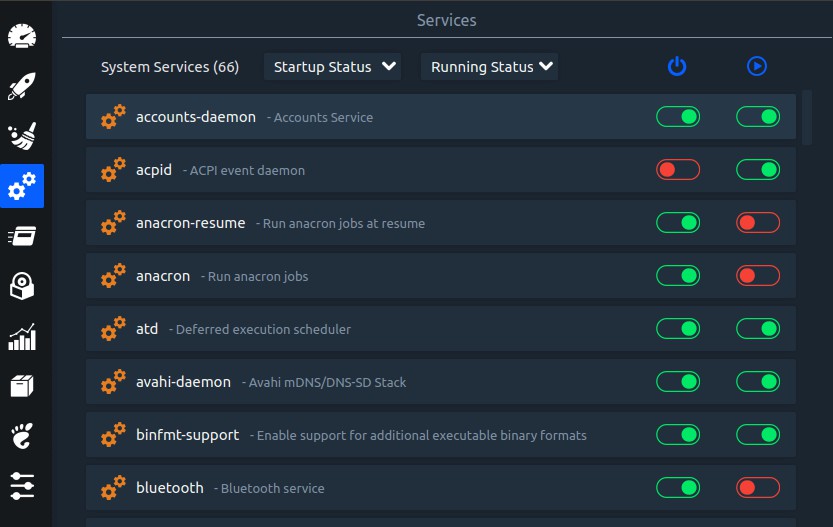Open the Settings sliders icon in sidebar

[x=22, y=486]
